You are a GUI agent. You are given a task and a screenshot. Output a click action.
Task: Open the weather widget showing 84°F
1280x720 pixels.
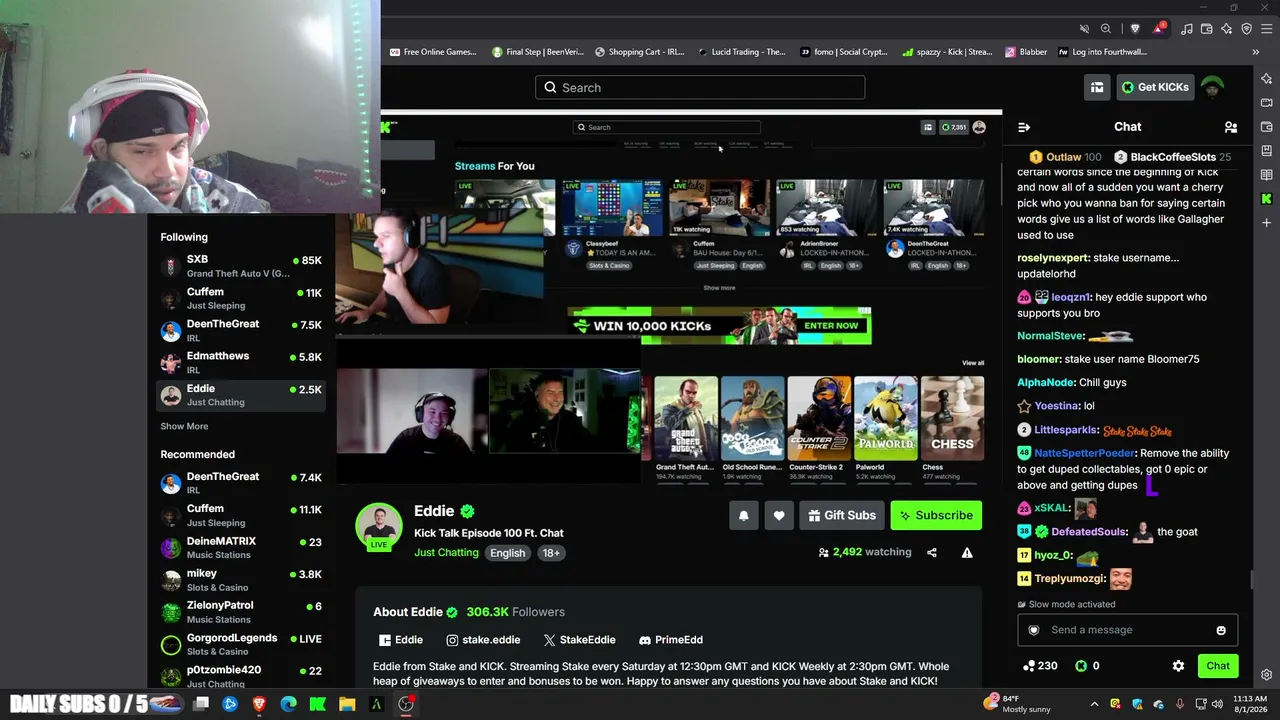tap(1019, 703)
